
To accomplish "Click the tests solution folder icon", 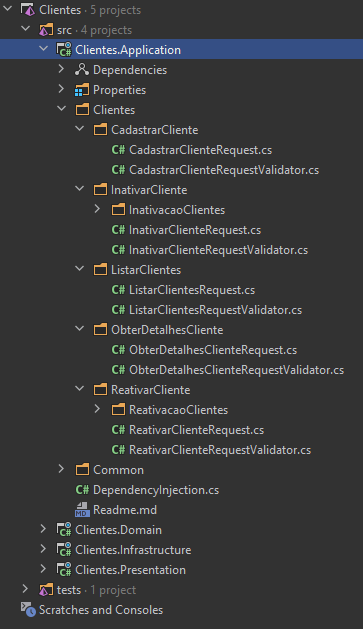I will [46, 590].
